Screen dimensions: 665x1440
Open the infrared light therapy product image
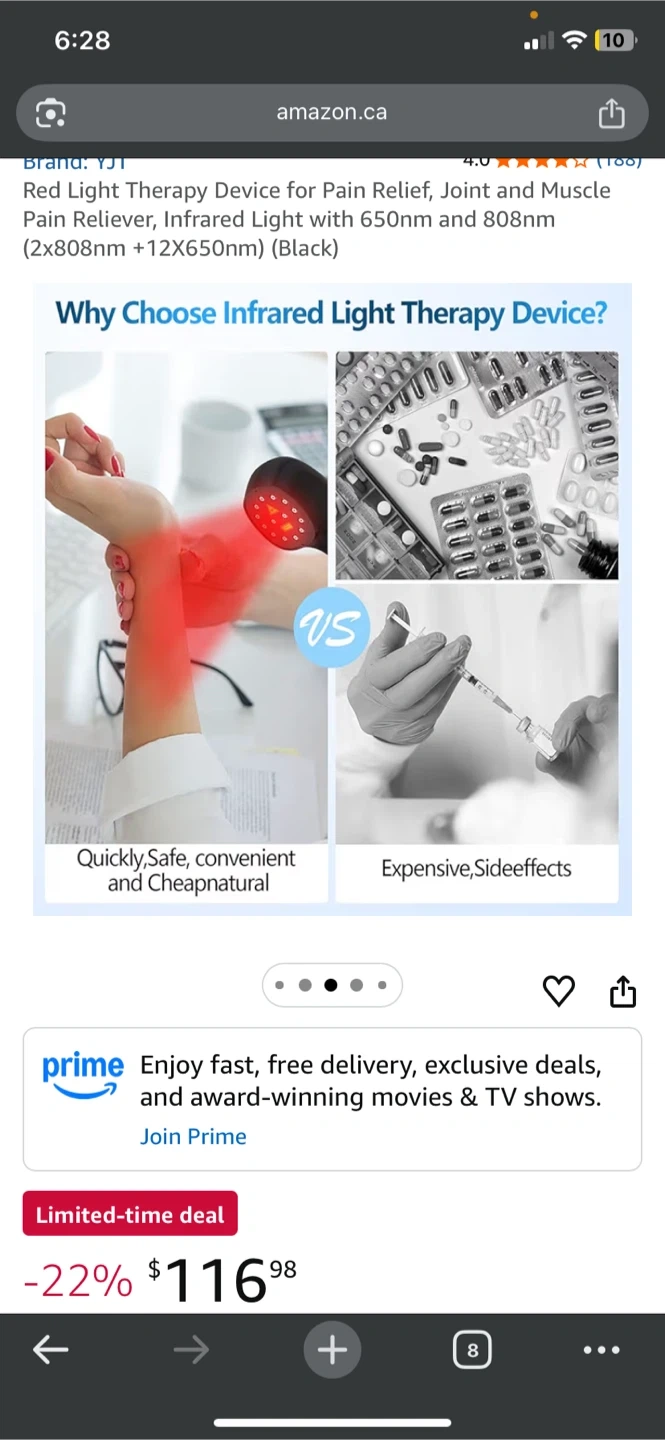click(x=332, y=599)
